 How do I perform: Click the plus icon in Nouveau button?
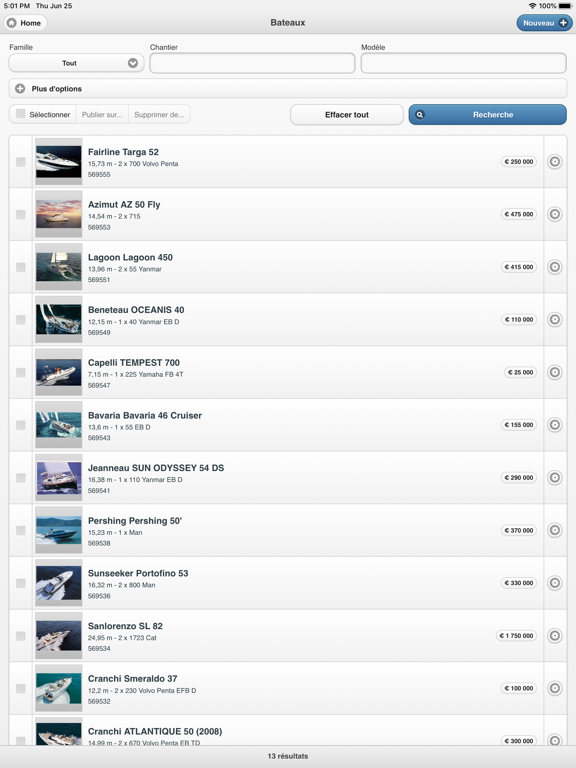pyautogui.click(x=563, y=23)
